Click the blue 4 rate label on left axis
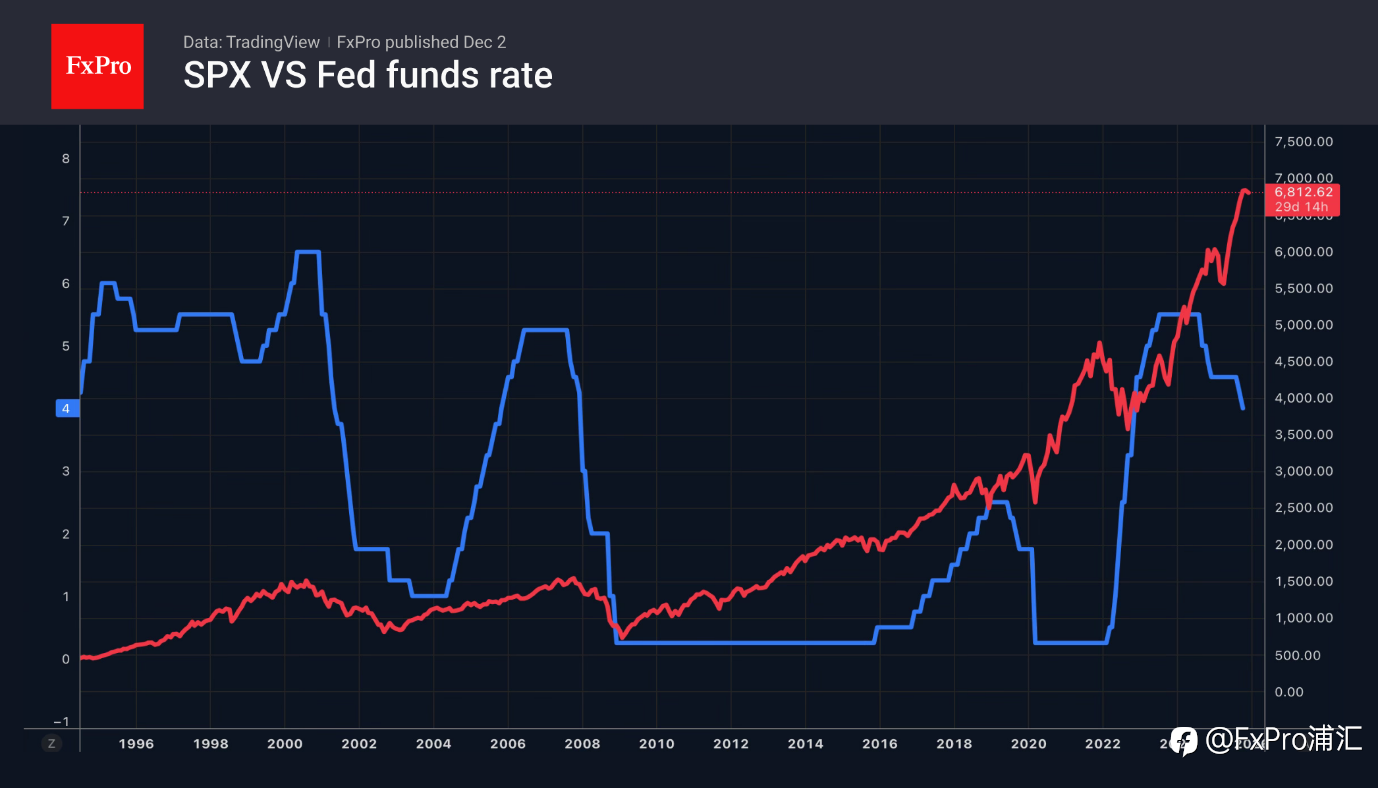The image size is (1378, 788). (66, 408)
